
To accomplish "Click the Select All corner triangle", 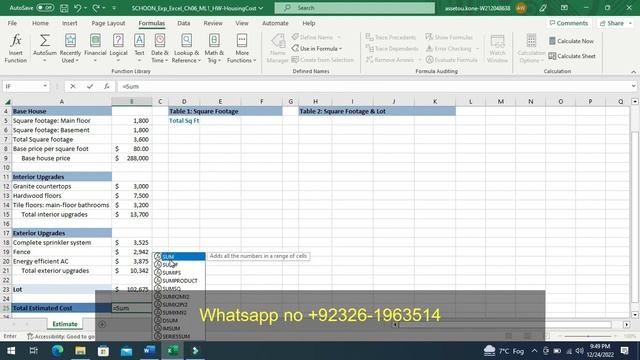I will [7, 102].
